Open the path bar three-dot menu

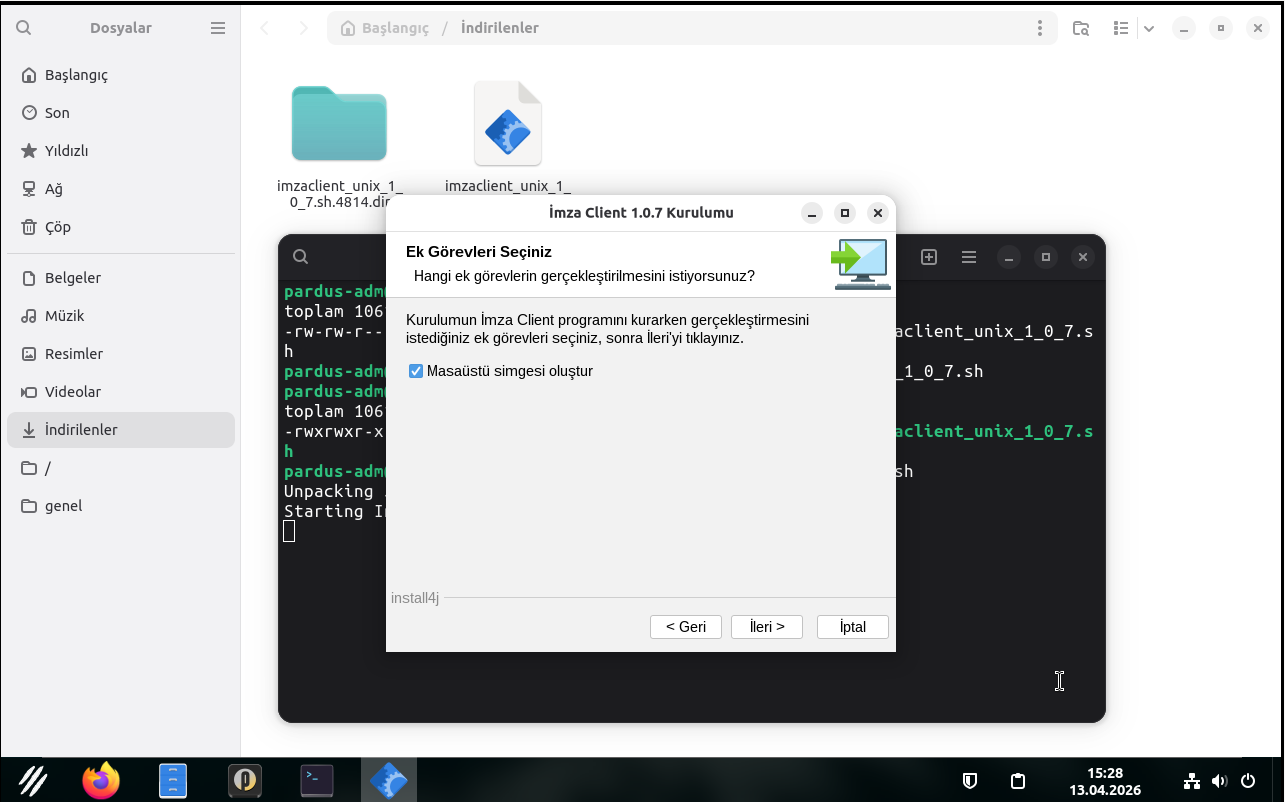pyautogui.click(x=1041, y=28)
